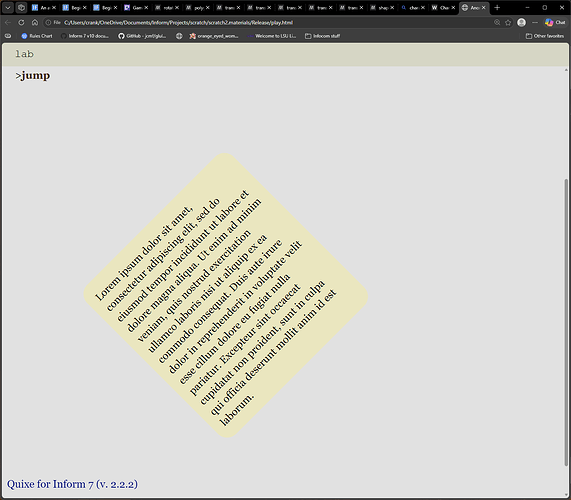
Task: Bookmark this page with star icon
Action: 508,23
